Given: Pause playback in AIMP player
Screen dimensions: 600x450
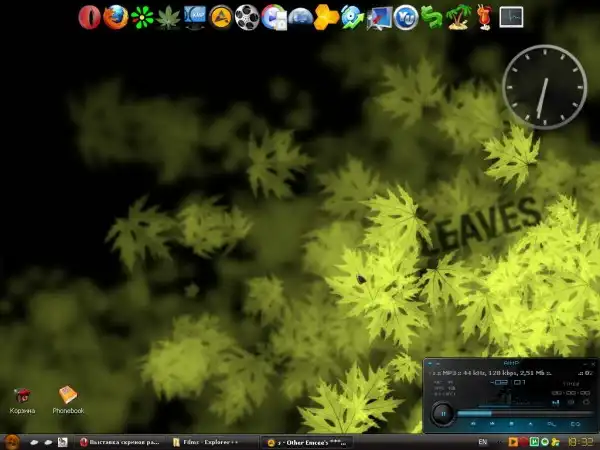Looking at the screenshot, I should point(441,413).
